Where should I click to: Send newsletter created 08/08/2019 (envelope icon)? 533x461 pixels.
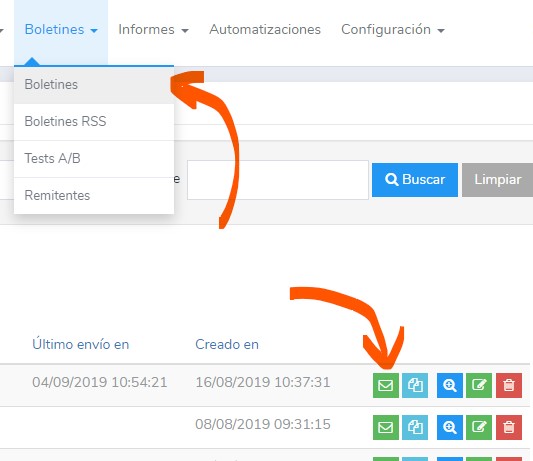[386, 427]
